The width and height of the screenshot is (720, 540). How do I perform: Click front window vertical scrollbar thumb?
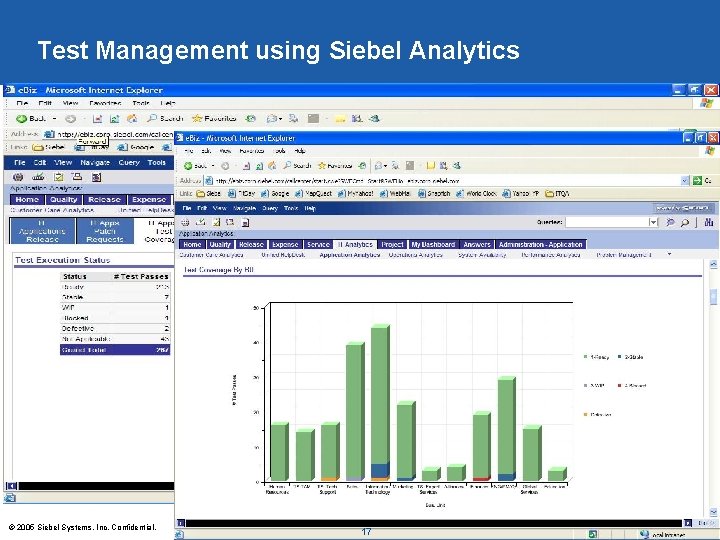coord(713,296)
